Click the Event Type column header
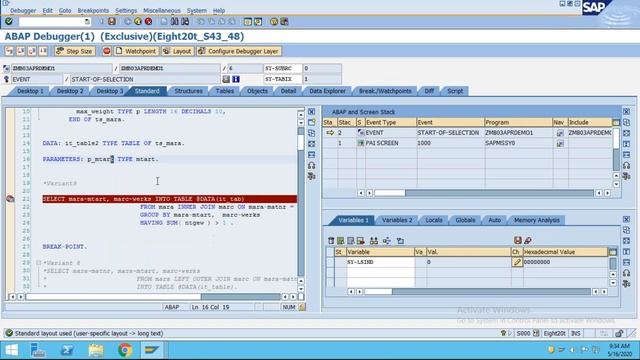 pyautogui.click(x=390, y=122)
